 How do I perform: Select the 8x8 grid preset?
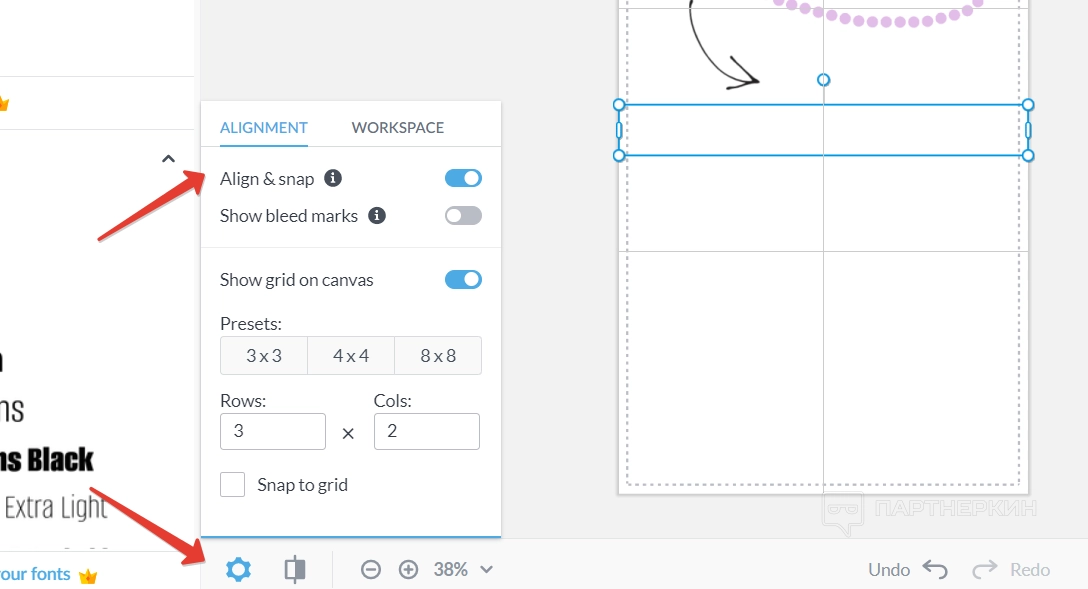(x=438, y=356)
